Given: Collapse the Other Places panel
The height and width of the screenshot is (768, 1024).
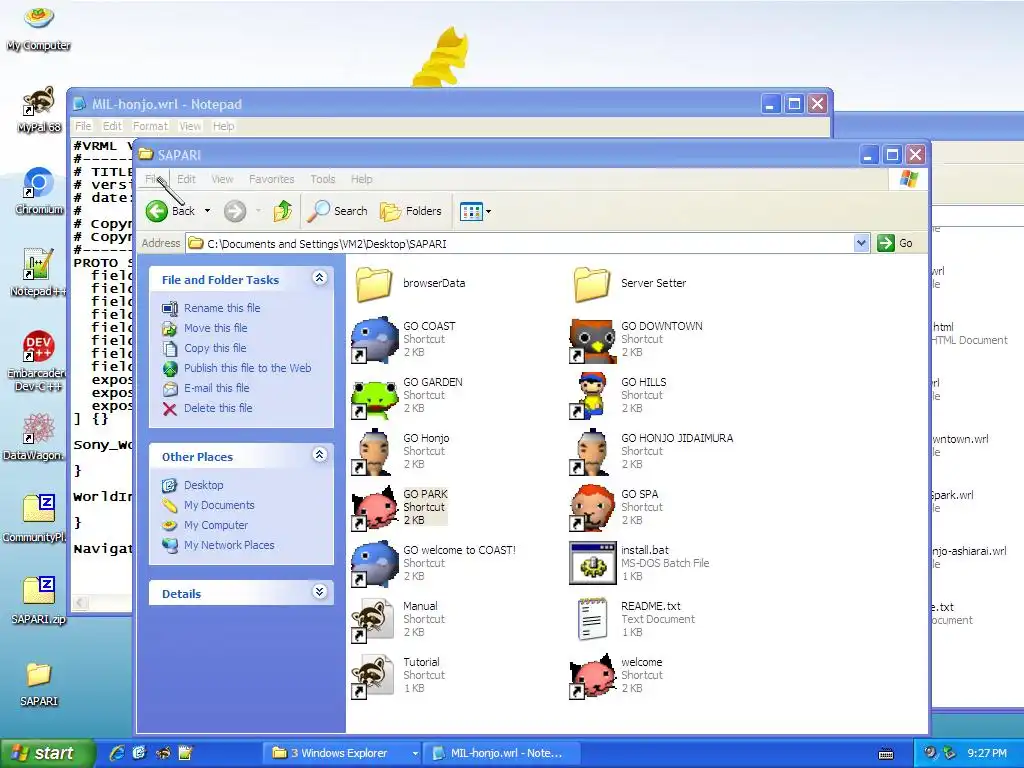Looking at the screenshot, I should point(319,455).
